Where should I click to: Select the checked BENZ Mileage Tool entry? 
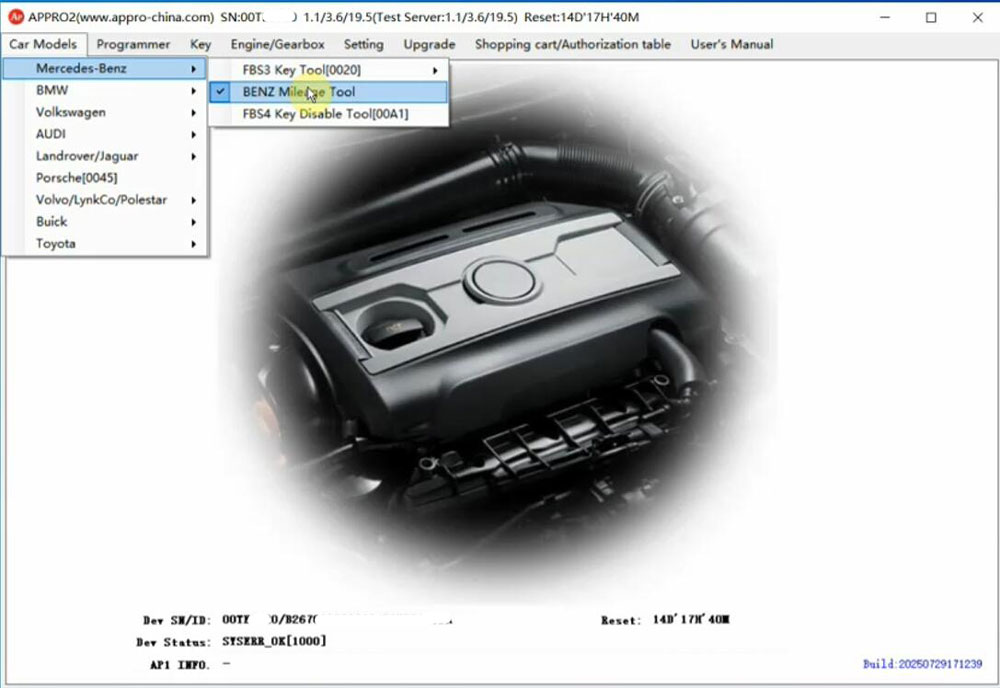pyautogui.click(x=298, y=92)
